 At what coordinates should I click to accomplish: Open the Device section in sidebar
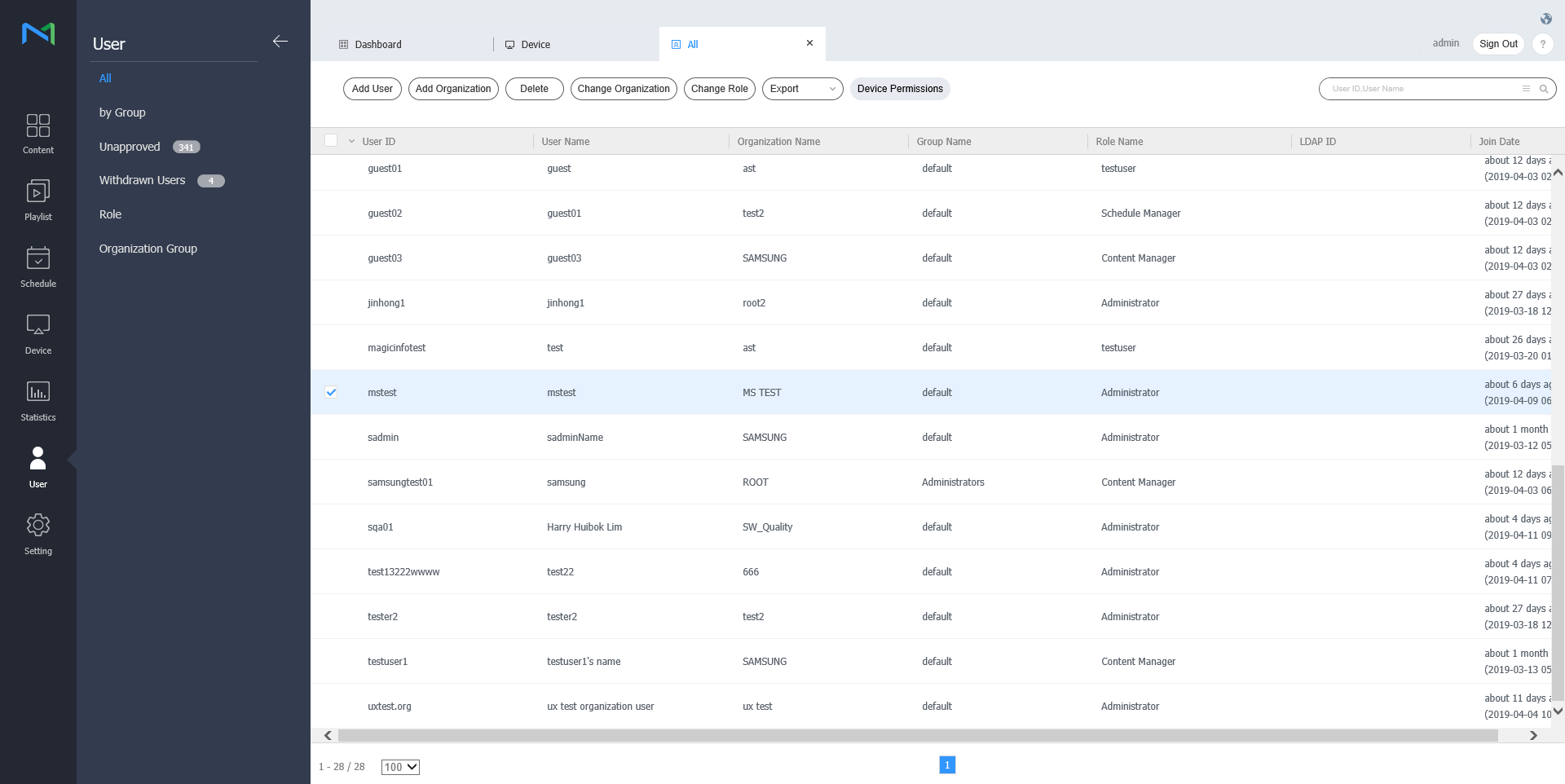pyautogui.click(x=37, y=326)
